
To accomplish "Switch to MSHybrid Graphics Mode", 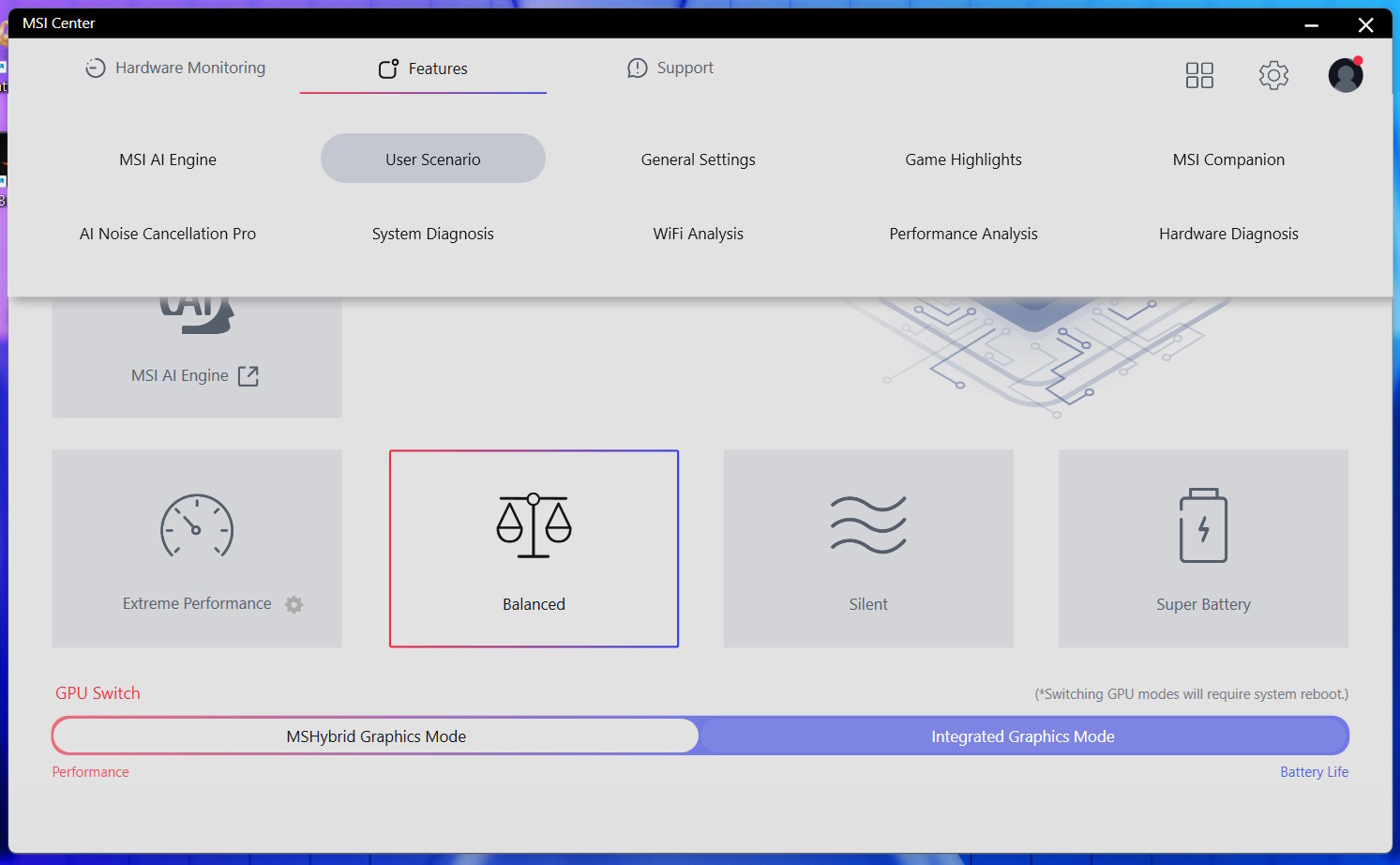I will (376, 736).
